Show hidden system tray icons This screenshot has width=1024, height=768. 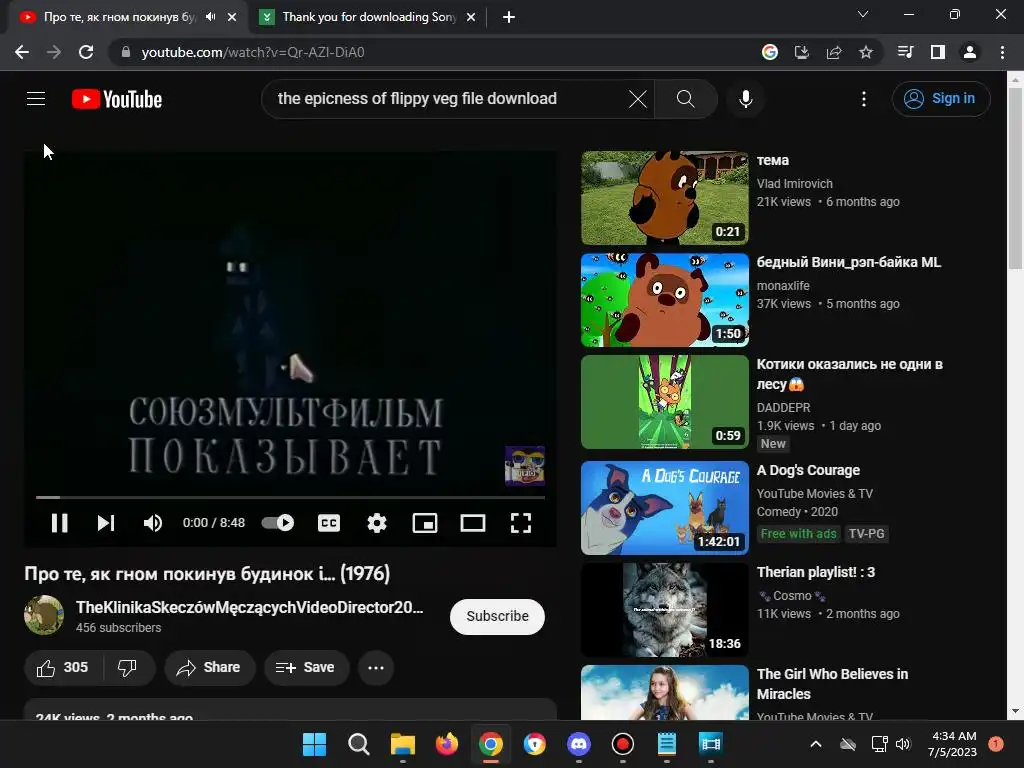(x=816, y=744)
